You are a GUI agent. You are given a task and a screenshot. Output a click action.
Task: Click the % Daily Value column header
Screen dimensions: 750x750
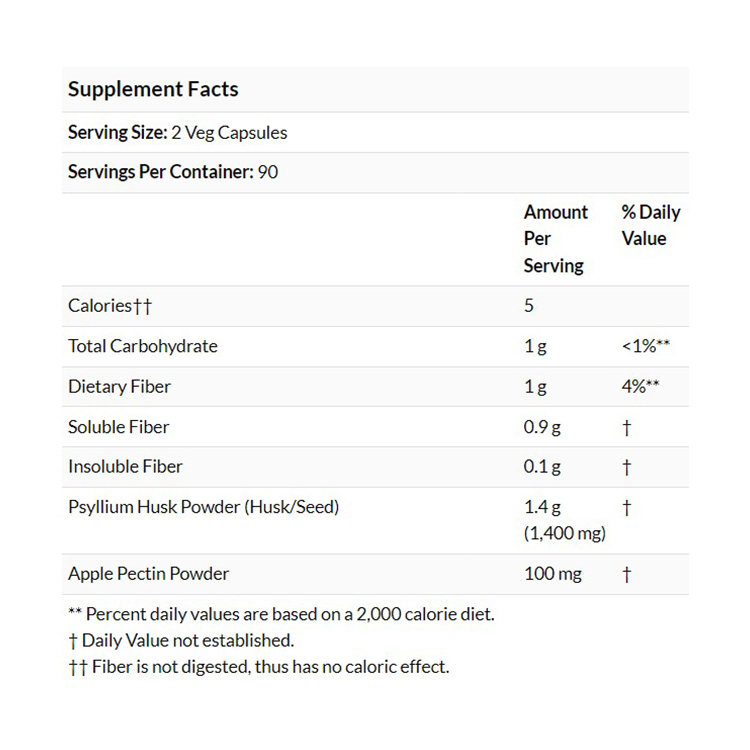click(650, 225)
